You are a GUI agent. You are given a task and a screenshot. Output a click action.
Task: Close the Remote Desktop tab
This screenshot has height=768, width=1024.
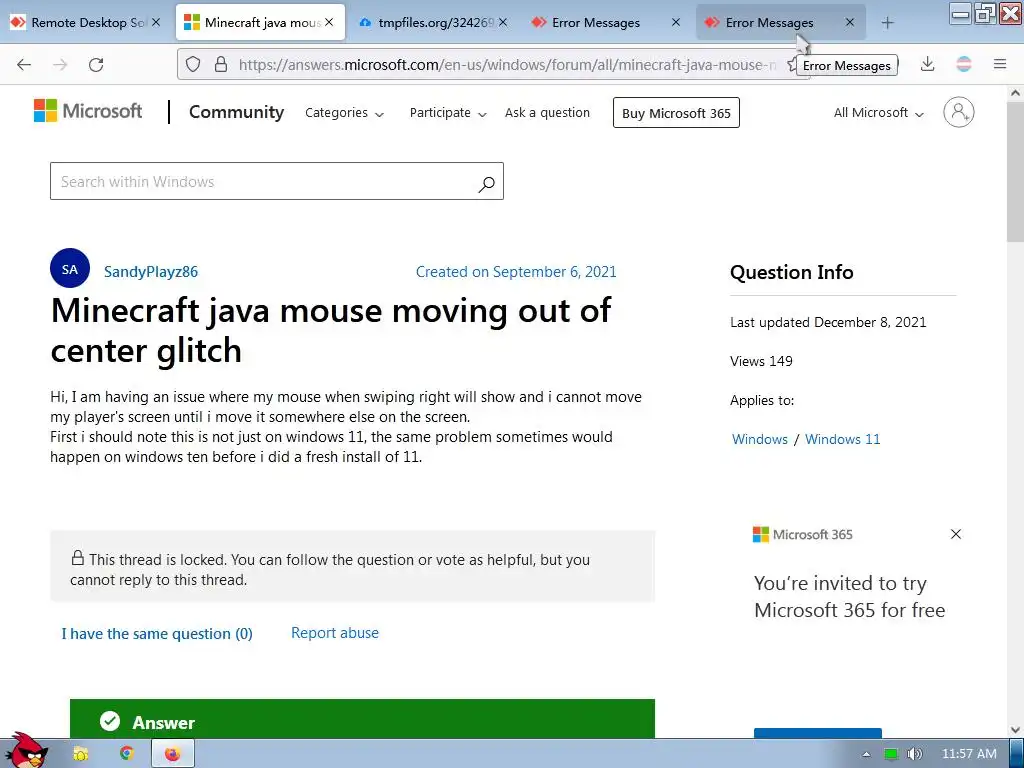pyautogui.click(x=155, y=22)
